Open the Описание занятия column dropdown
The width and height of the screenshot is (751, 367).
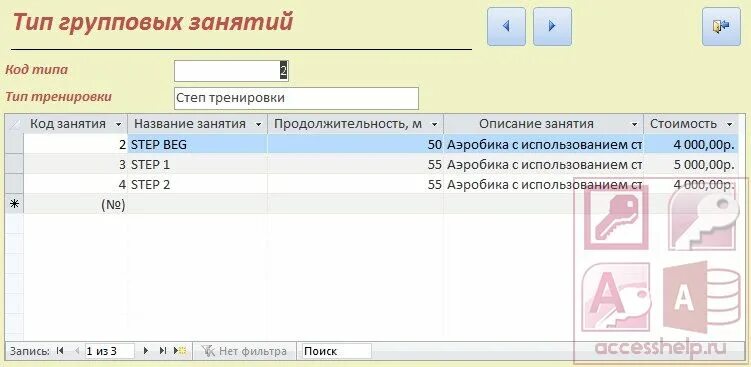pos(635,124)
